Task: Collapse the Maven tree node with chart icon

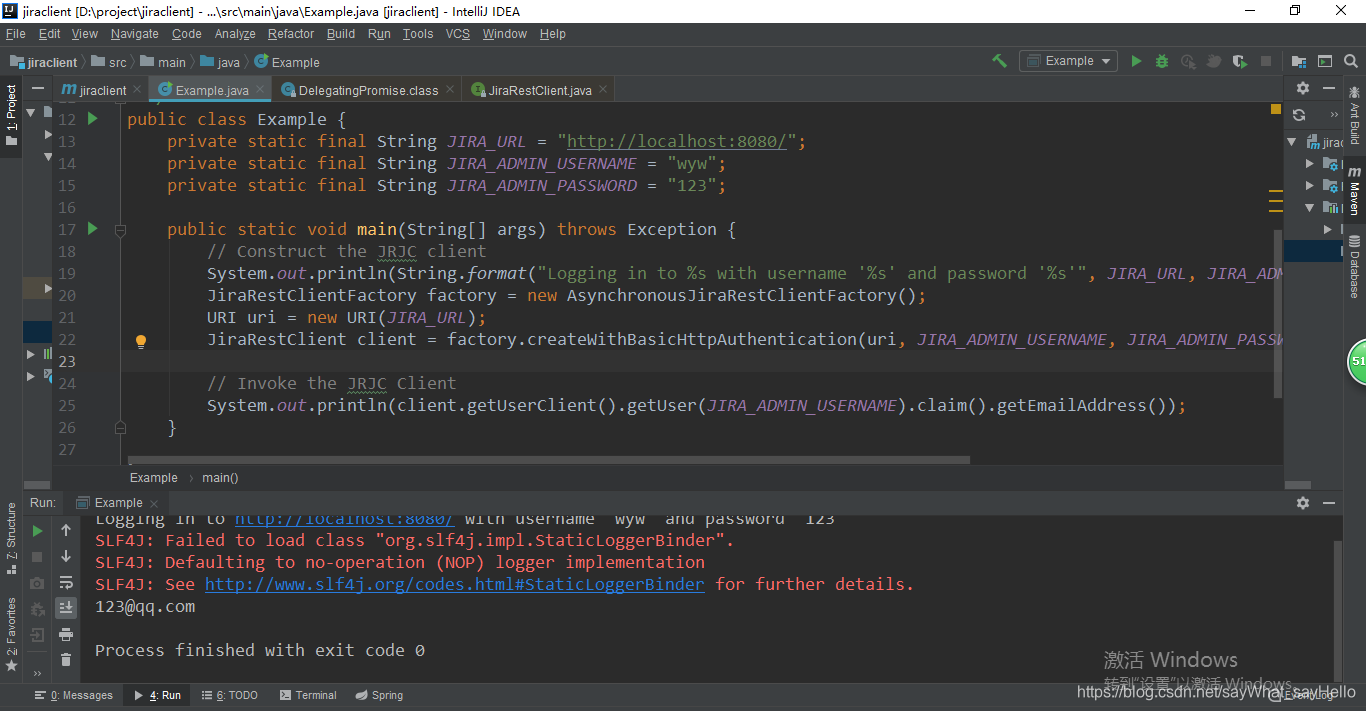Action: click(x=1310, y=207)
